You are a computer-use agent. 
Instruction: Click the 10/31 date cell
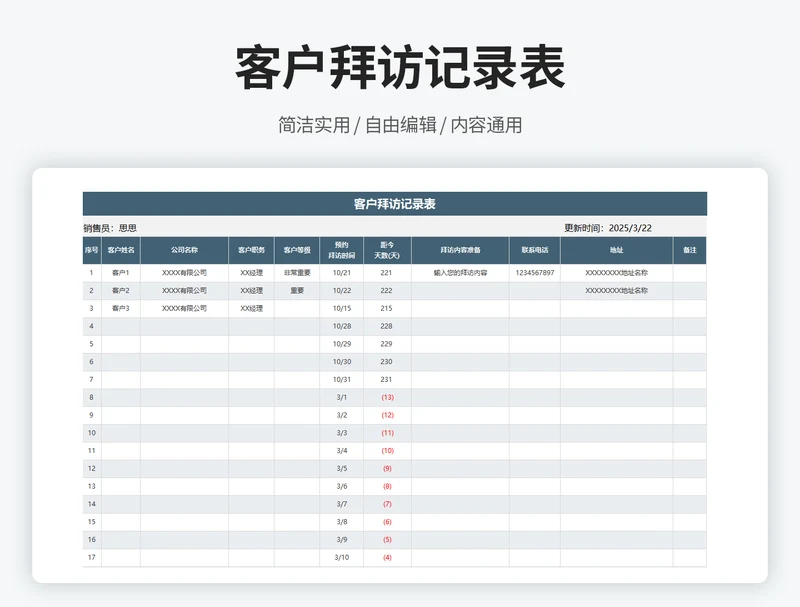tap(341, 380)
